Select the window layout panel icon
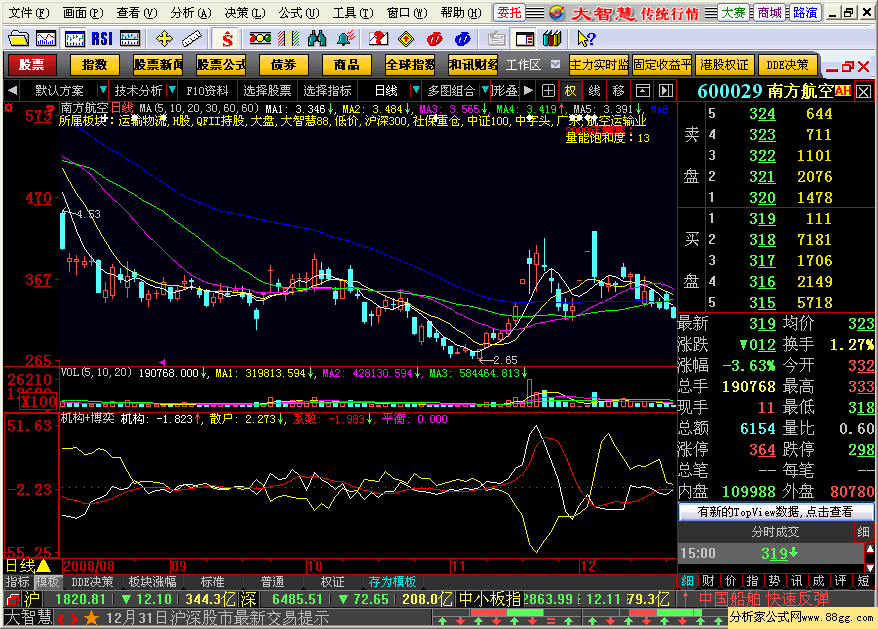This screenshot has width=878, height=629. (525, 39)
